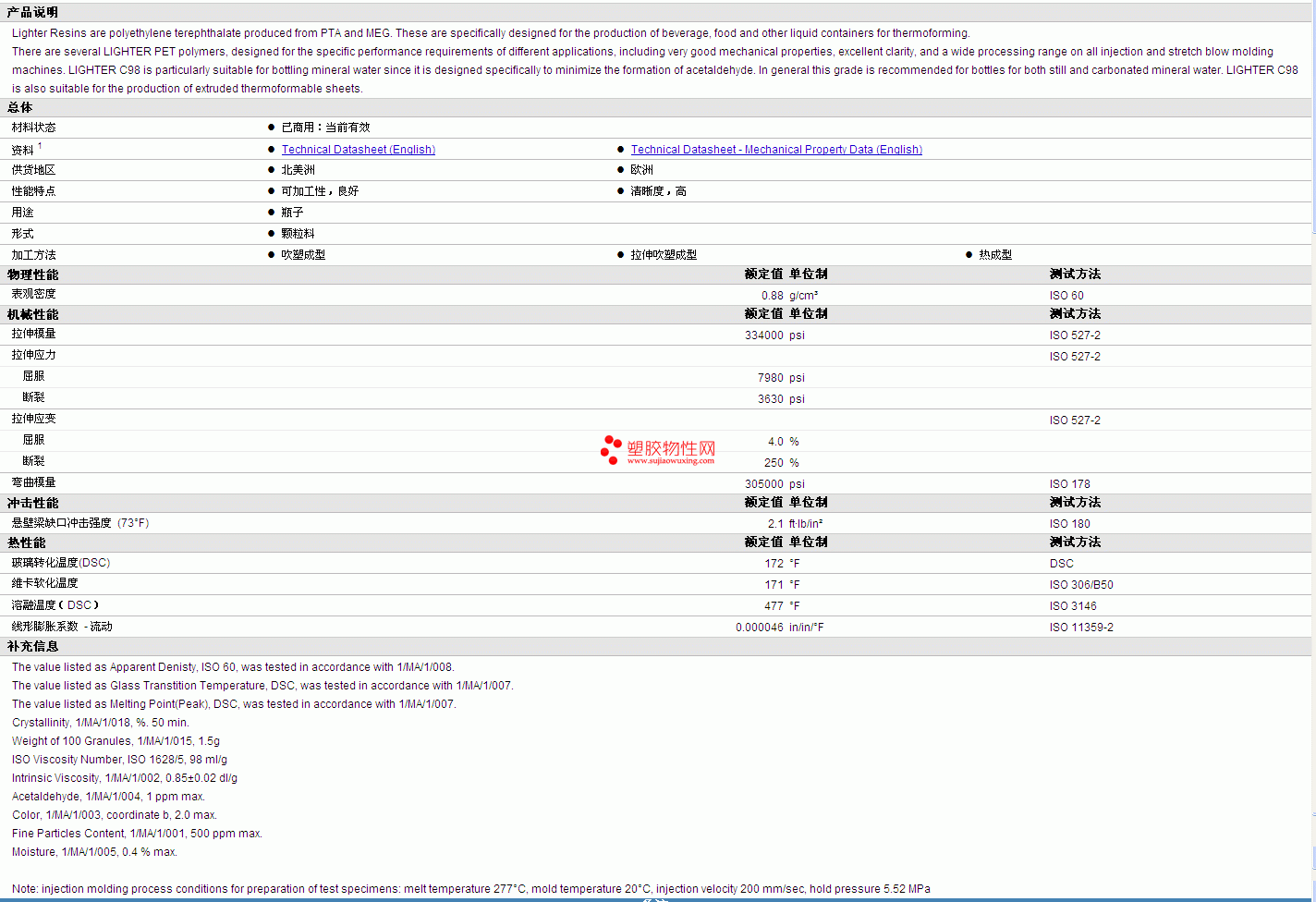
Task: Click the 334000 tensile modulus value
Action: pyautogui.click(x=764, y=335)
